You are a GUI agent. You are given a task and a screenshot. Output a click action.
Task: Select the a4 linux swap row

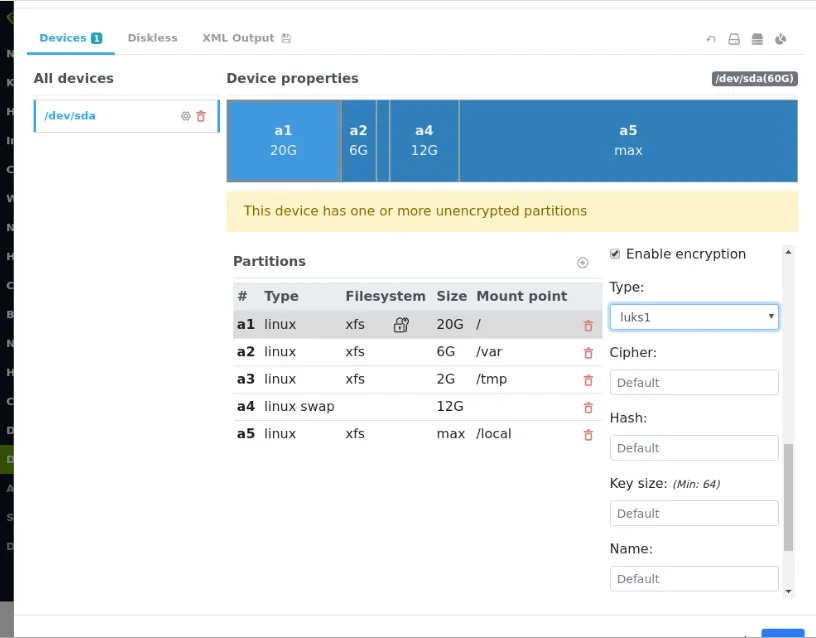tap(417, 406)
